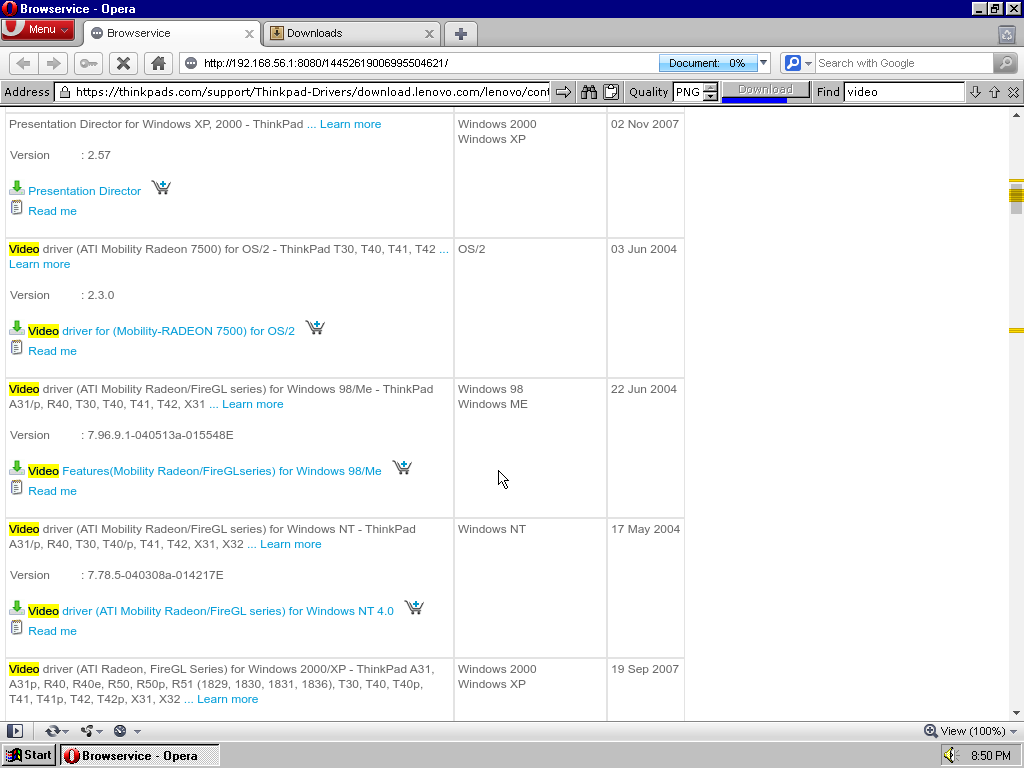1024x768 pixels.
Task: Click the Search with Google field
Action: tap(904, 63)
